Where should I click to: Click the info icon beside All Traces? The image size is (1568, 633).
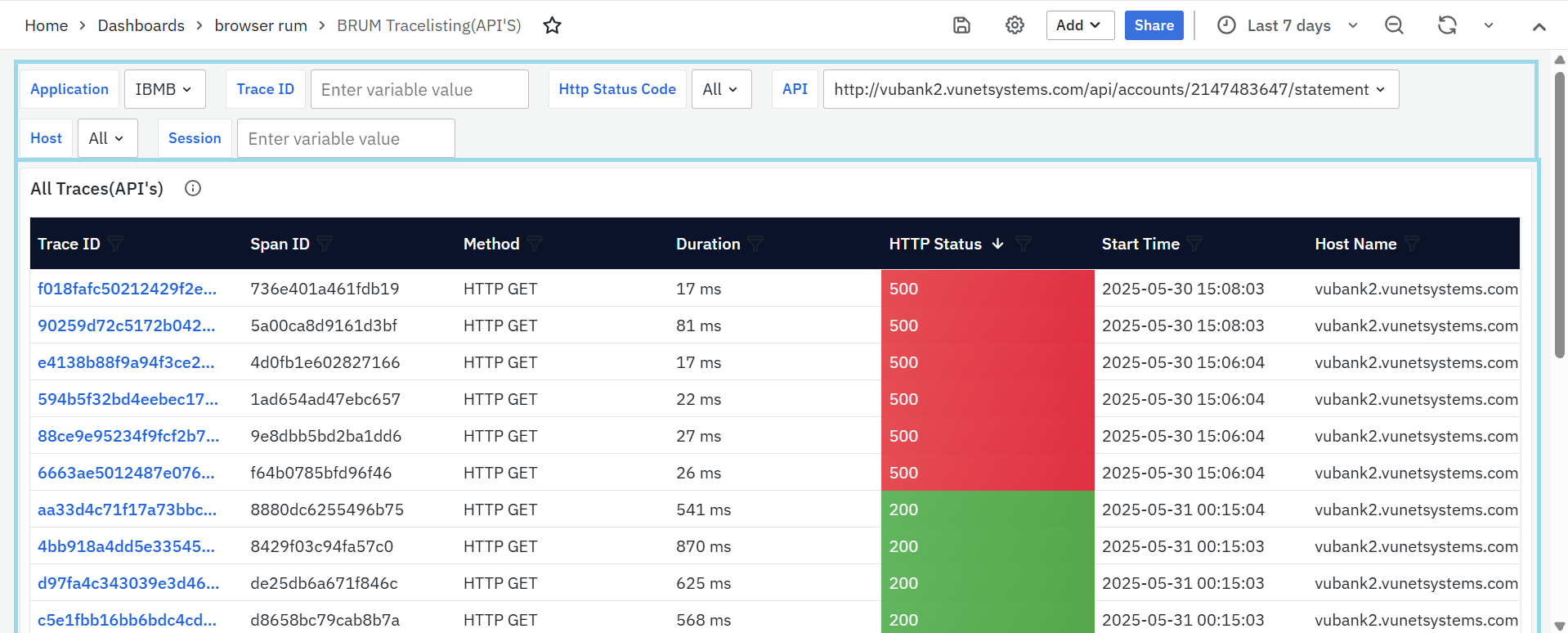(x=193, y=189)
